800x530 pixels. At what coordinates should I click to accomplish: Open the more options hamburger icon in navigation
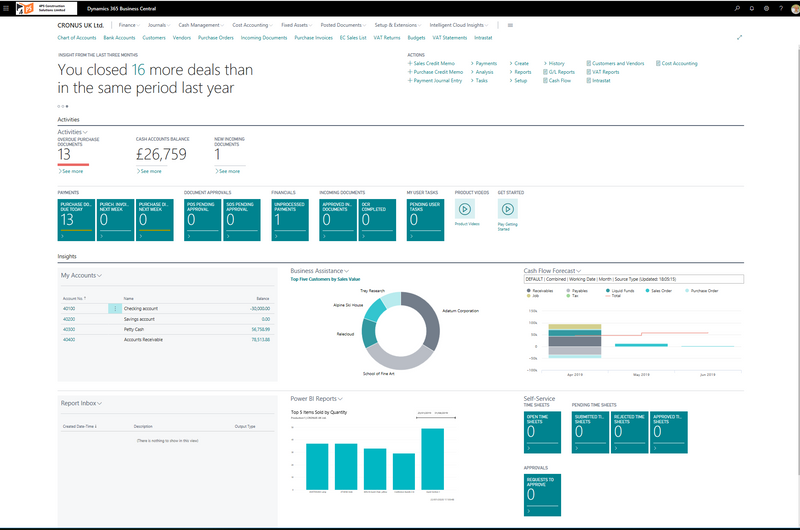(510, 25)
